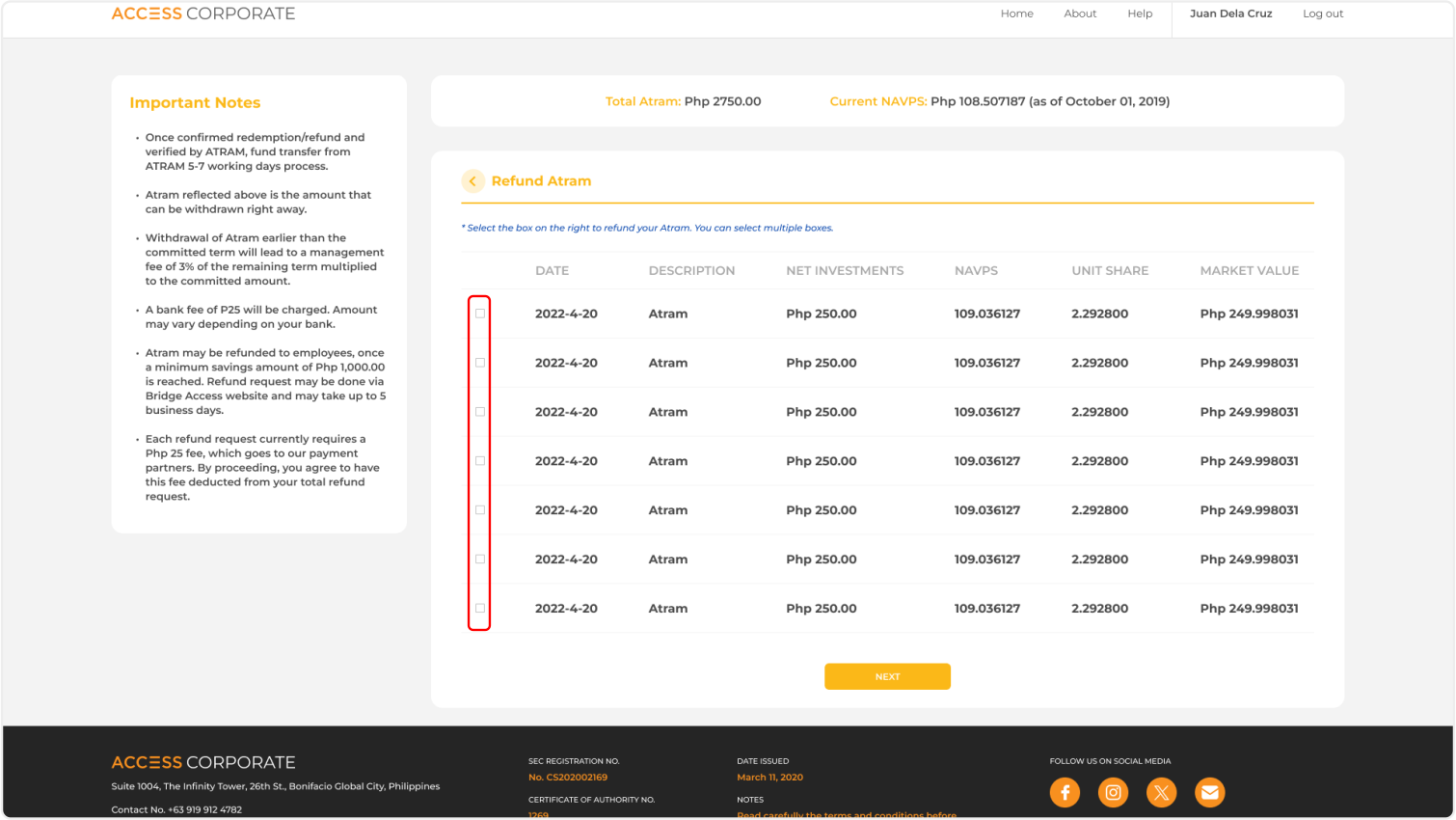Click the Contact No. +63 919 912 4782
Screen dimensions: 1456x820
(176, 809)
